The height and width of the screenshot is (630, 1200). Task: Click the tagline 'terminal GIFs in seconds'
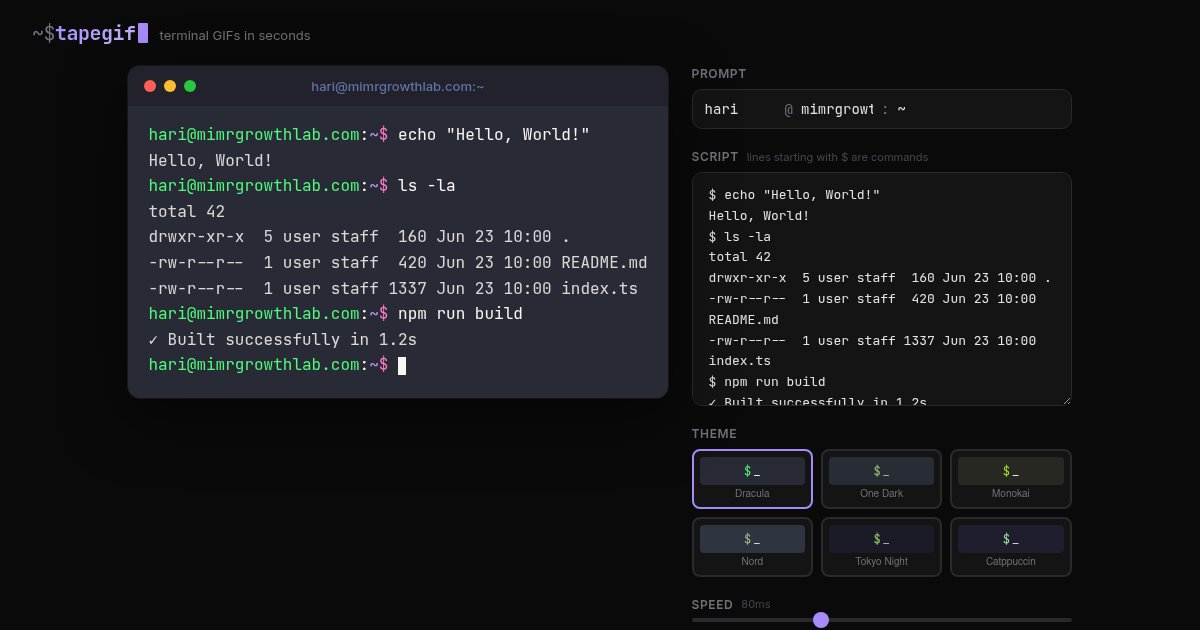[235, 36]
